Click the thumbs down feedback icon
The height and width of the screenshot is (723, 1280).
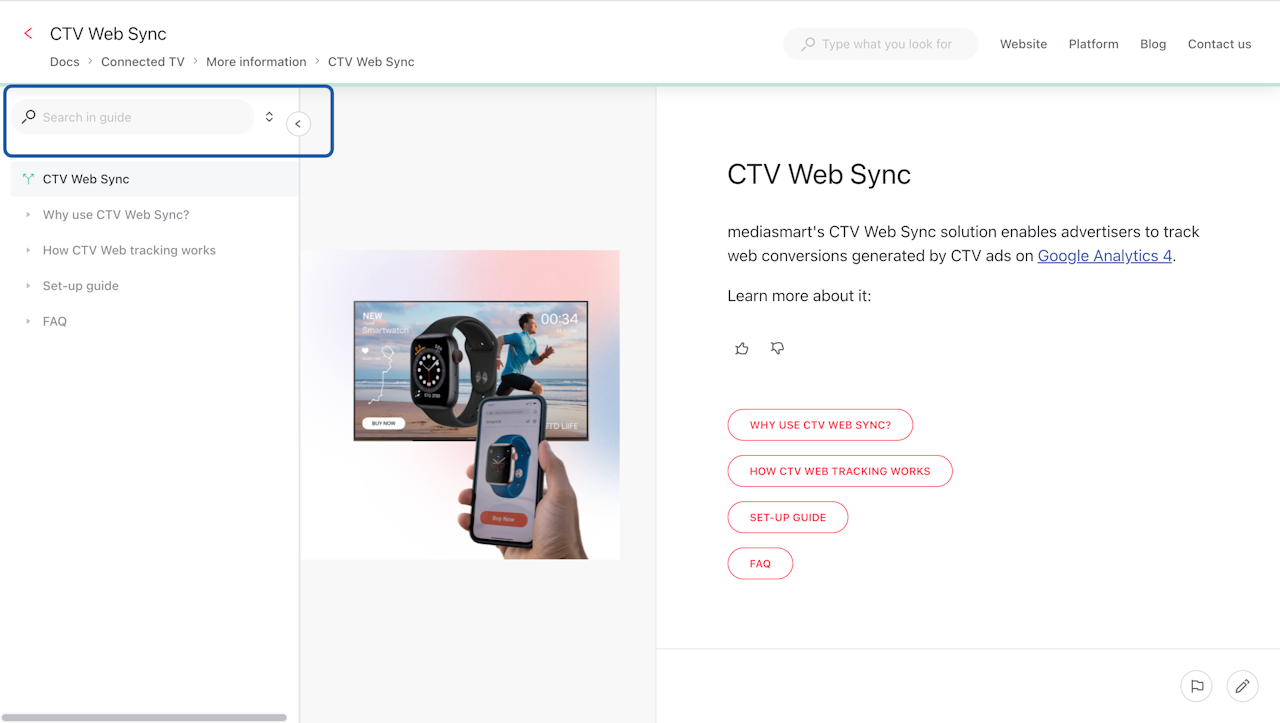(777, 348)
